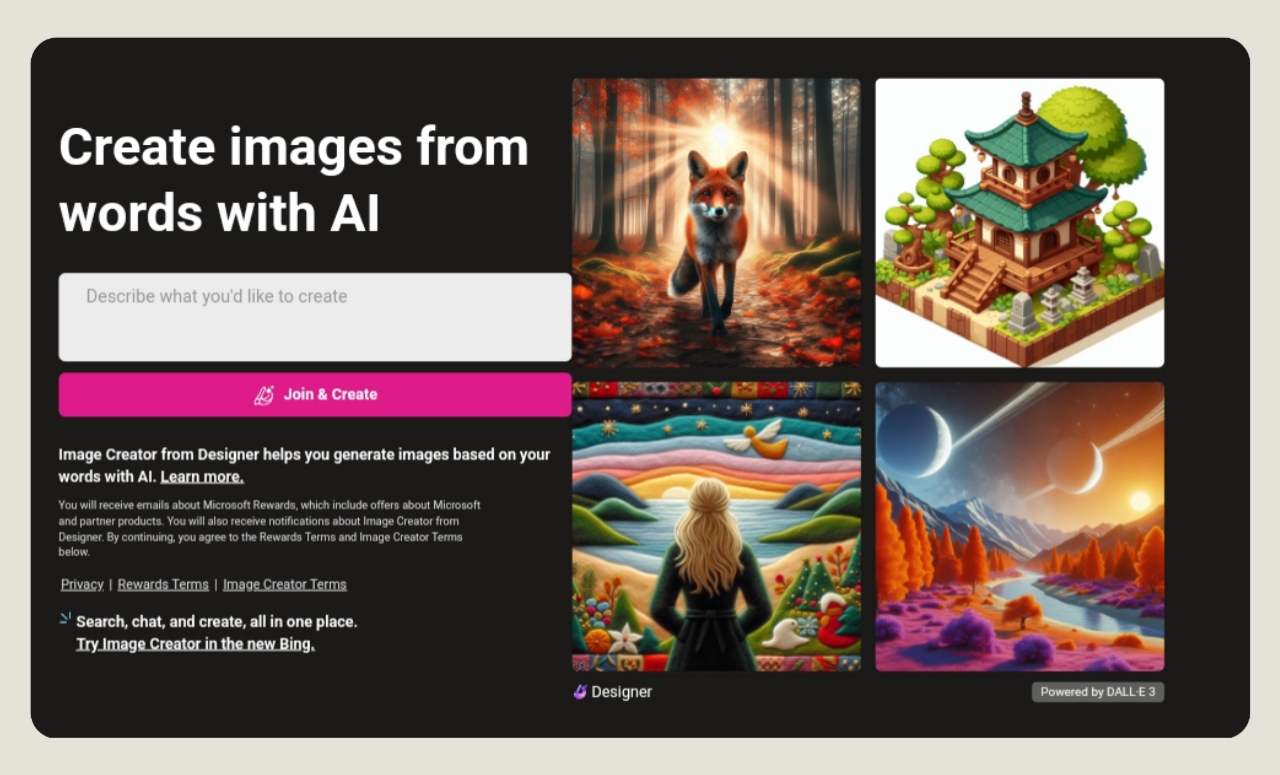Click the purple Designer logo icon
The width and height of the screenshot is (1280, 775).
pyautogui.click(x=579, y=692)
